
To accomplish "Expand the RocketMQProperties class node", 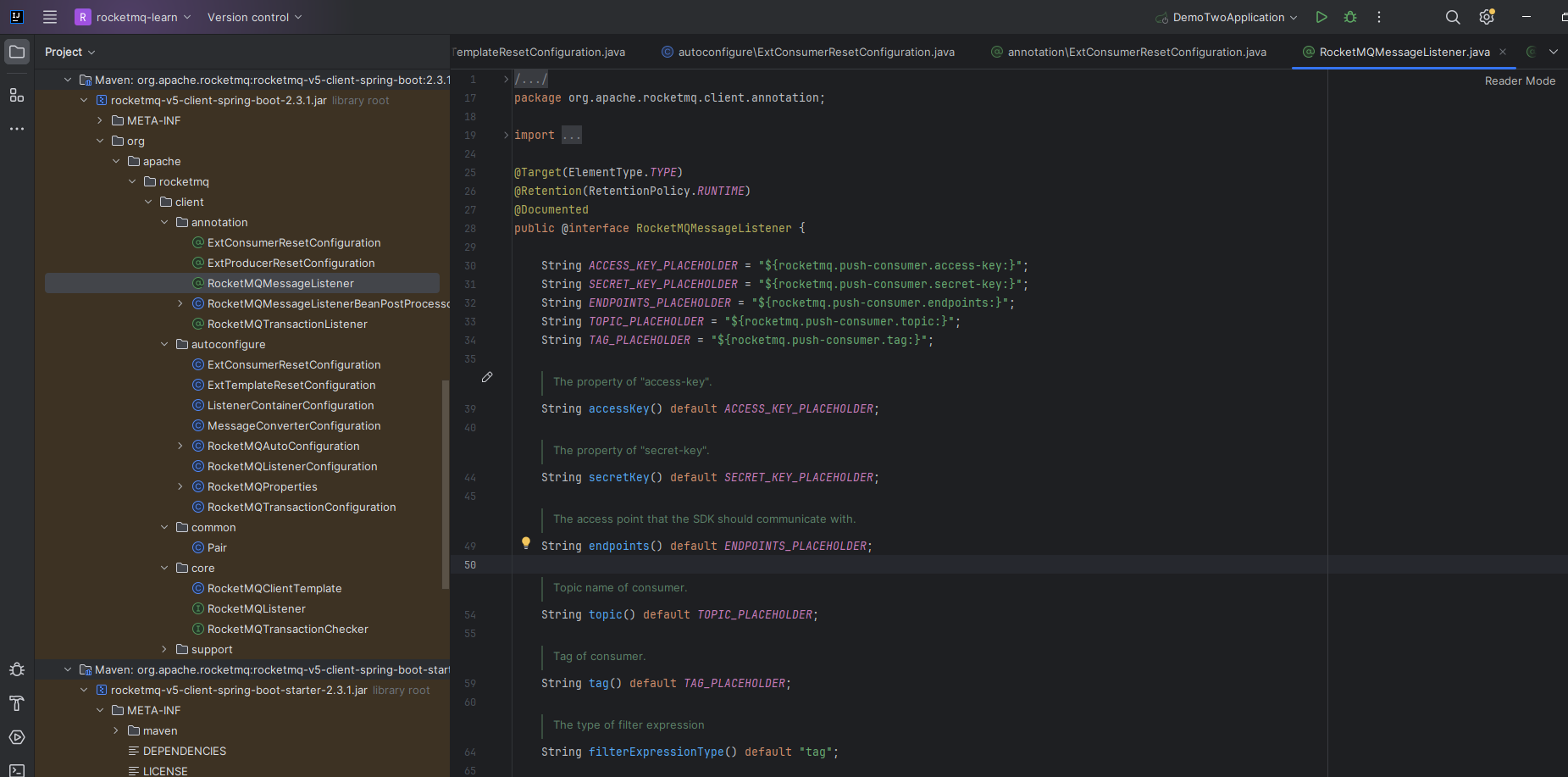I will tap(180, 486).
